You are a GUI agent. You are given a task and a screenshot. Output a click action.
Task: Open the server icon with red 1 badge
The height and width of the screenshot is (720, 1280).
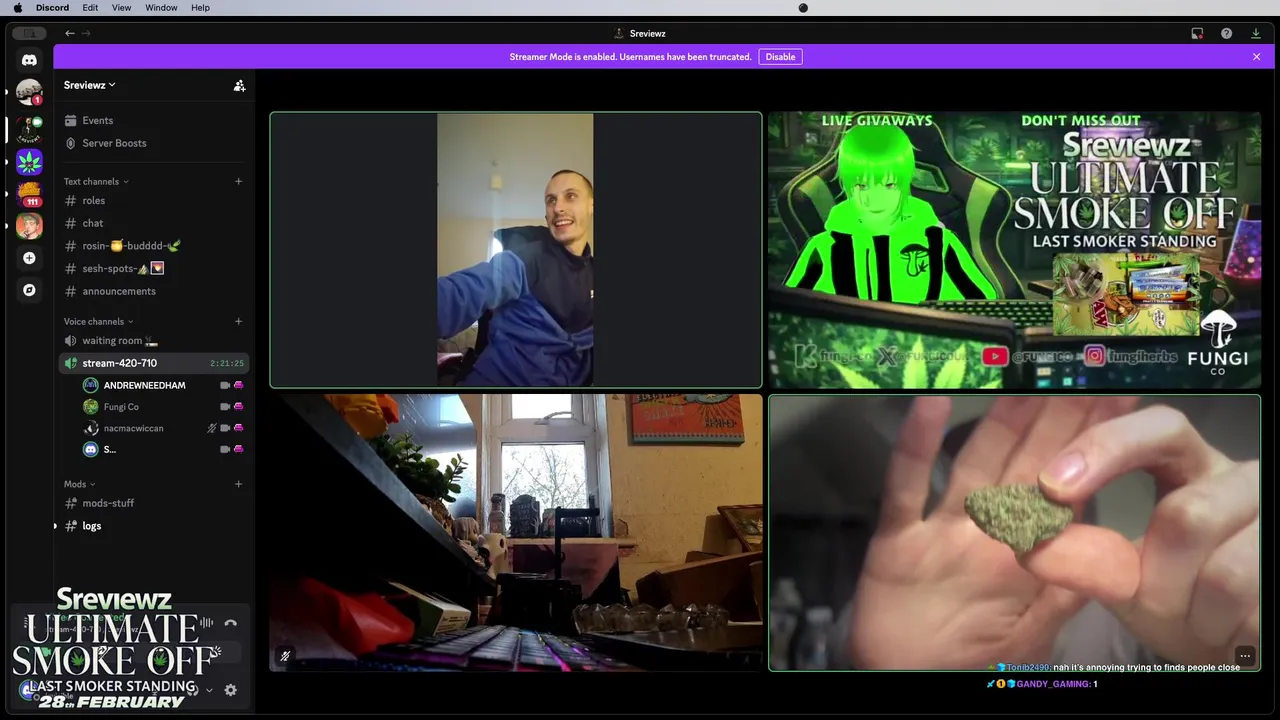point(29,93)
